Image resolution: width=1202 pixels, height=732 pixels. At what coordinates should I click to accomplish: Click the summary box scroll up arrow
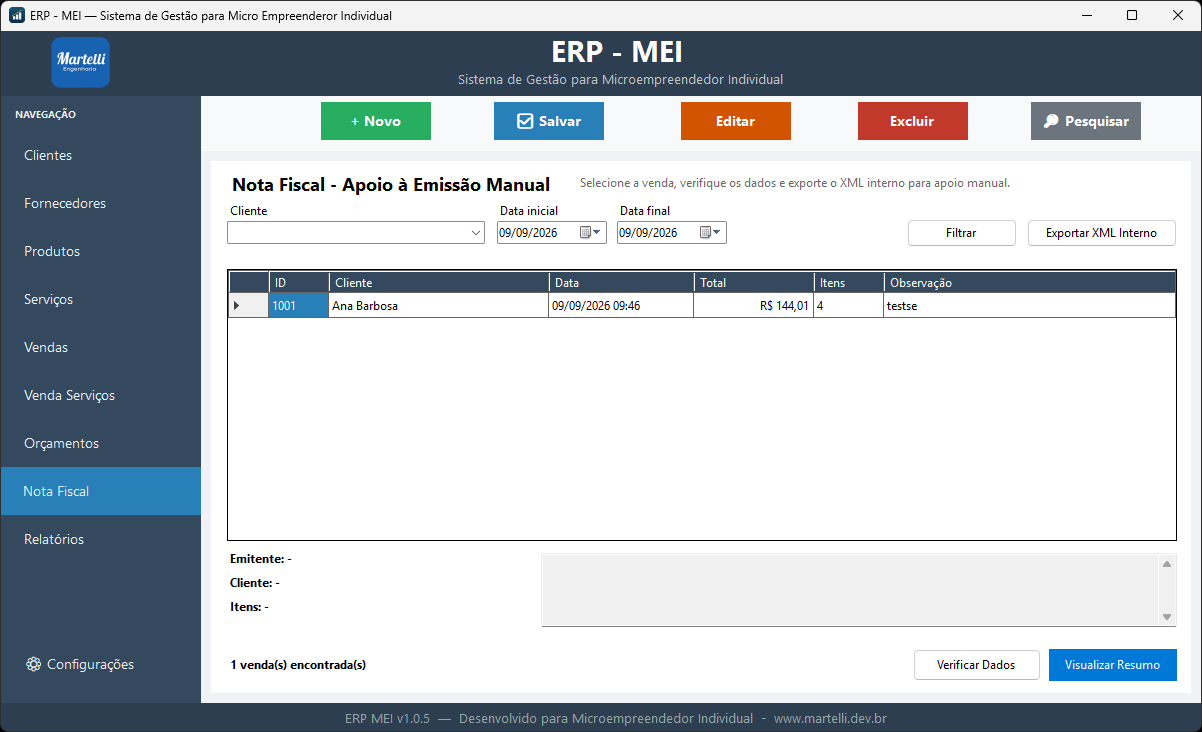tap(1167, 564)
